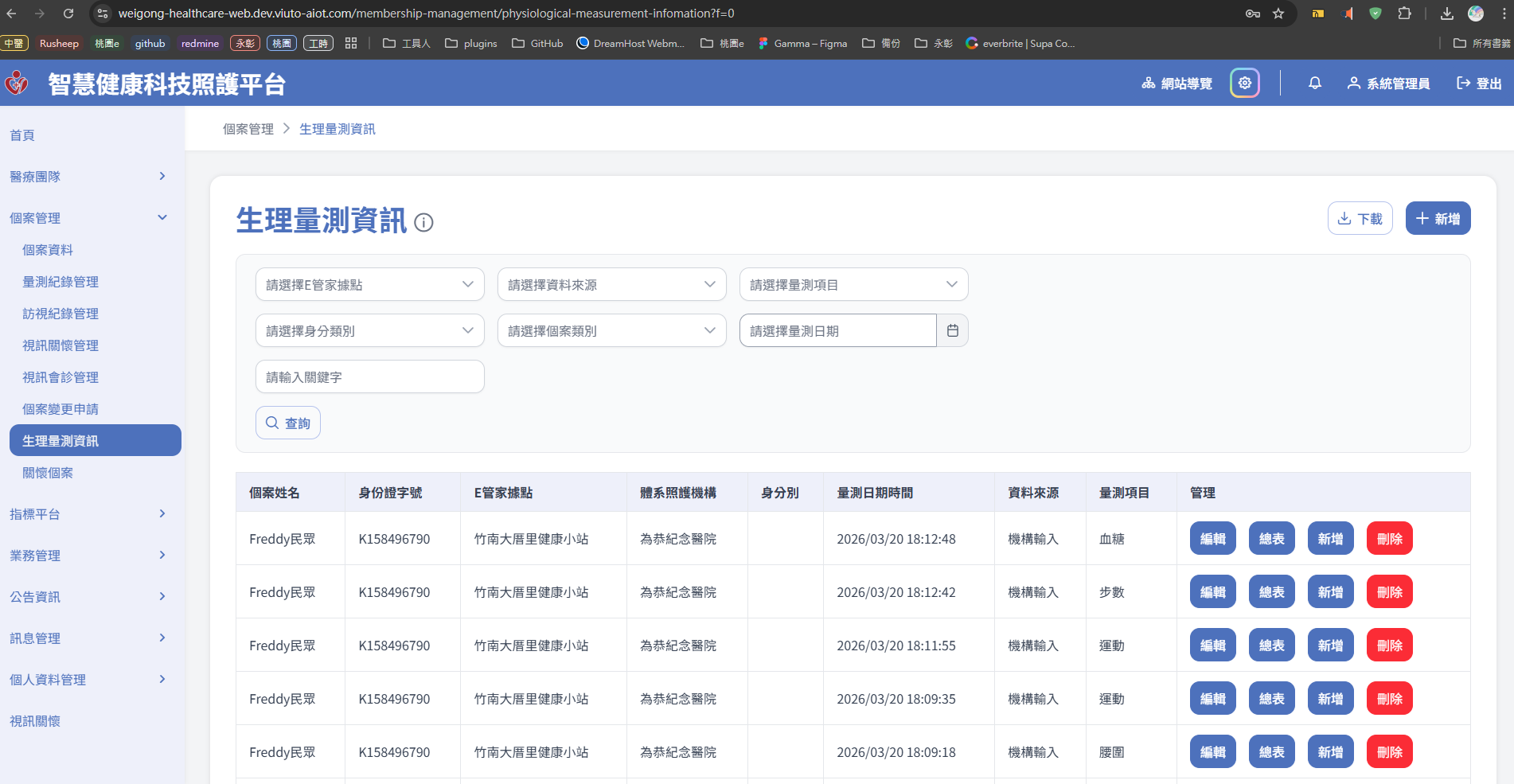Click the settings gear icon in header
1514x784 pixels.
(x=1244, y=83)
